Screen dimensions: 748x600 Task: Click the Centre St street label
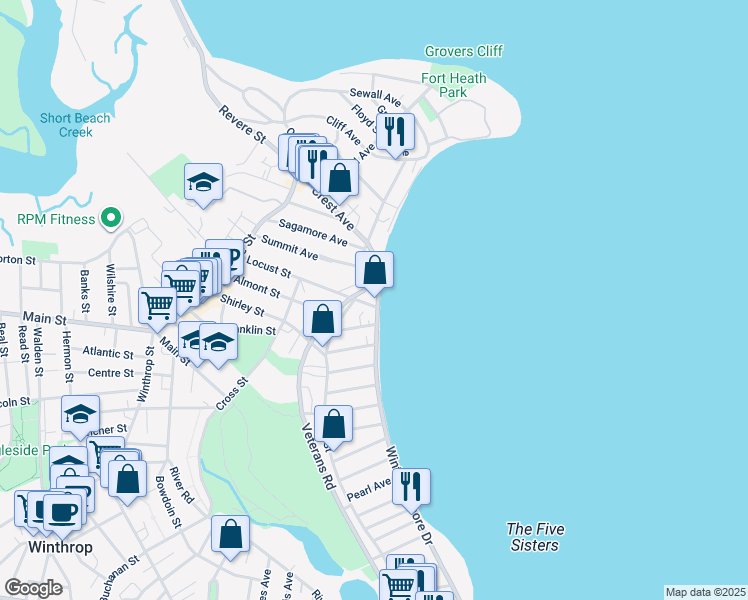[111, 373]
